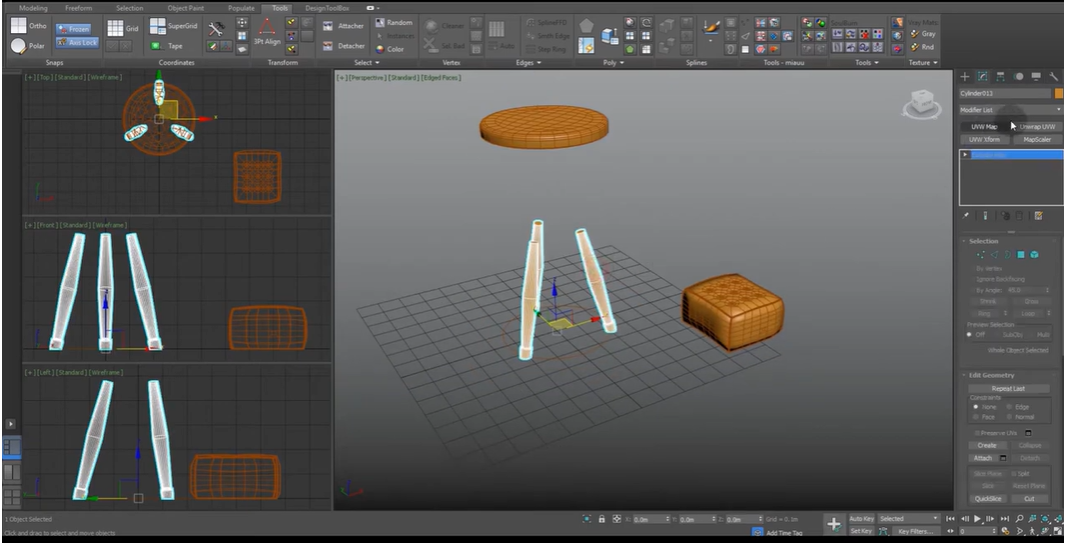The image size is (1065, 543).
Task: Open the Object Paint ribbon tab
Action: [184, 8]
